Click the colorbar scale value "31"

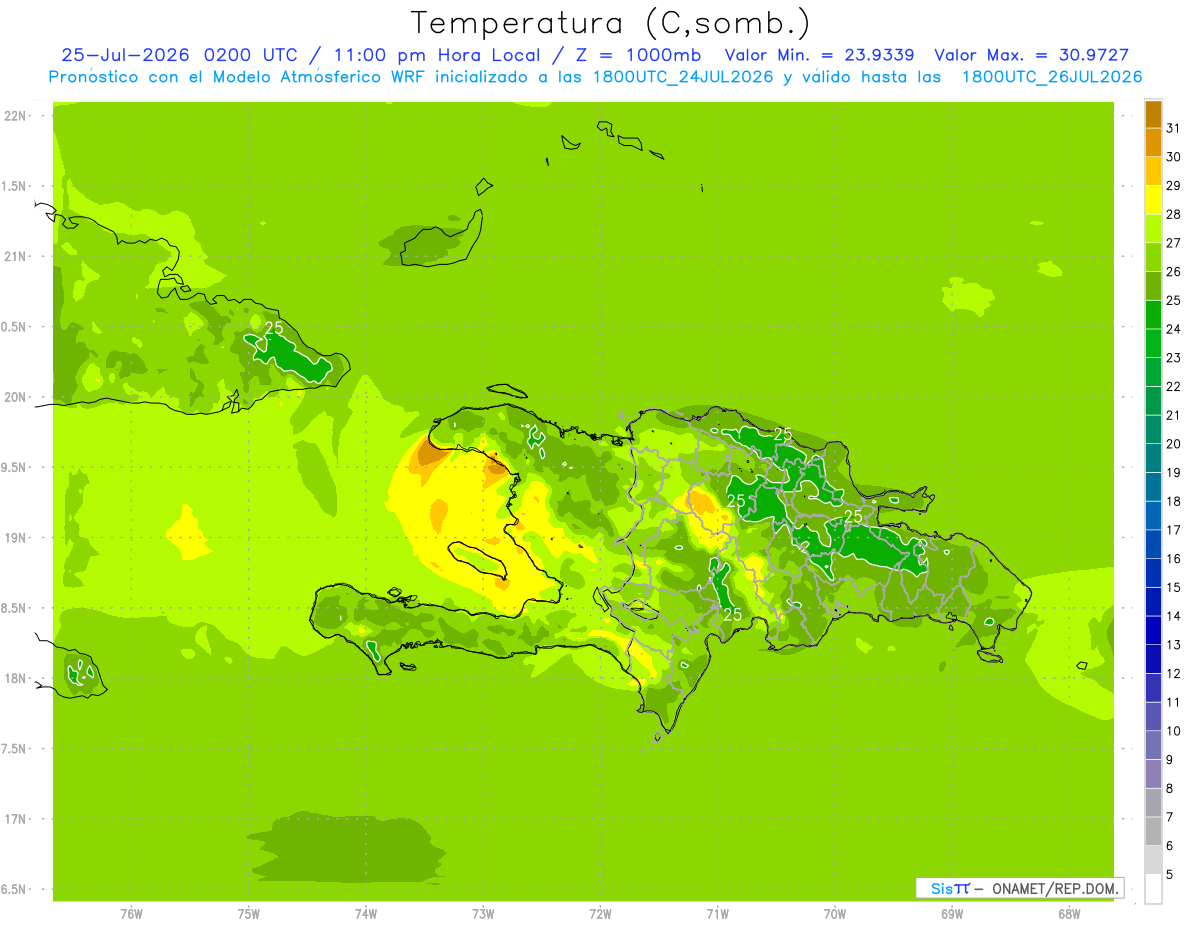tap(1174, 128)
